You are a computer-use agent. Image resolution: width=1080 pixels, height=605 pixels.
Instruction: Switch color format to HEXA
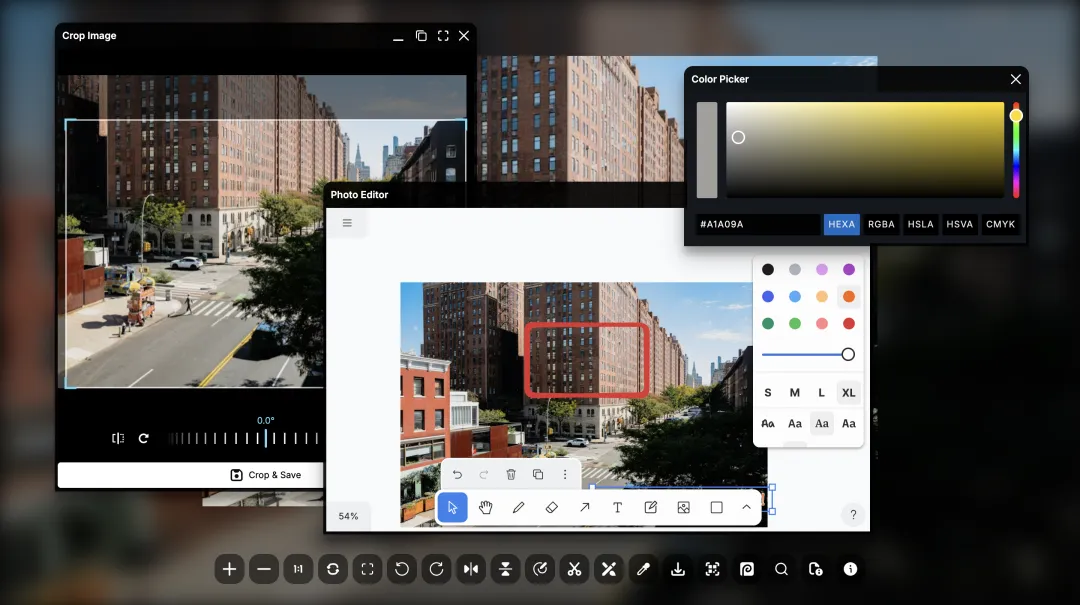point(842,224)
